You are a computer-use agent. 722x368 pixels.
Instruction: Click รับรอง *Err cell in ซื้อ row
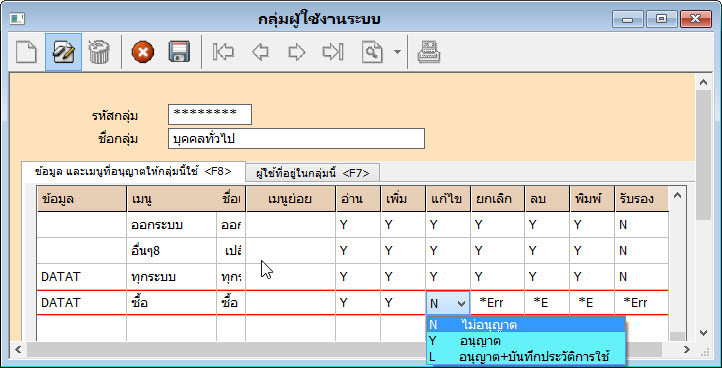click(641, 303)
